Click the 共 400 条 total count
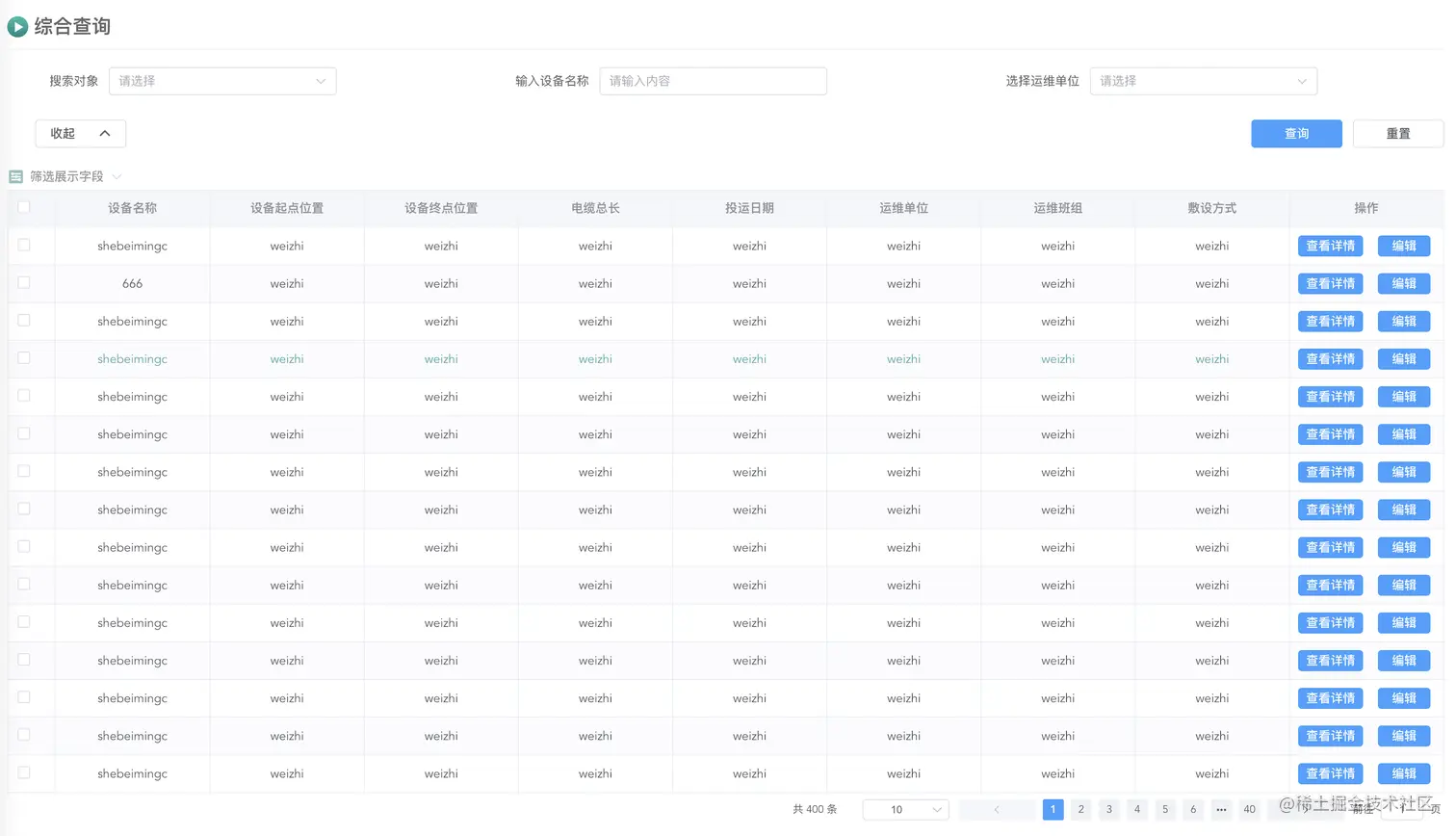The image size is (1456, 836). (x=815, y=809)
